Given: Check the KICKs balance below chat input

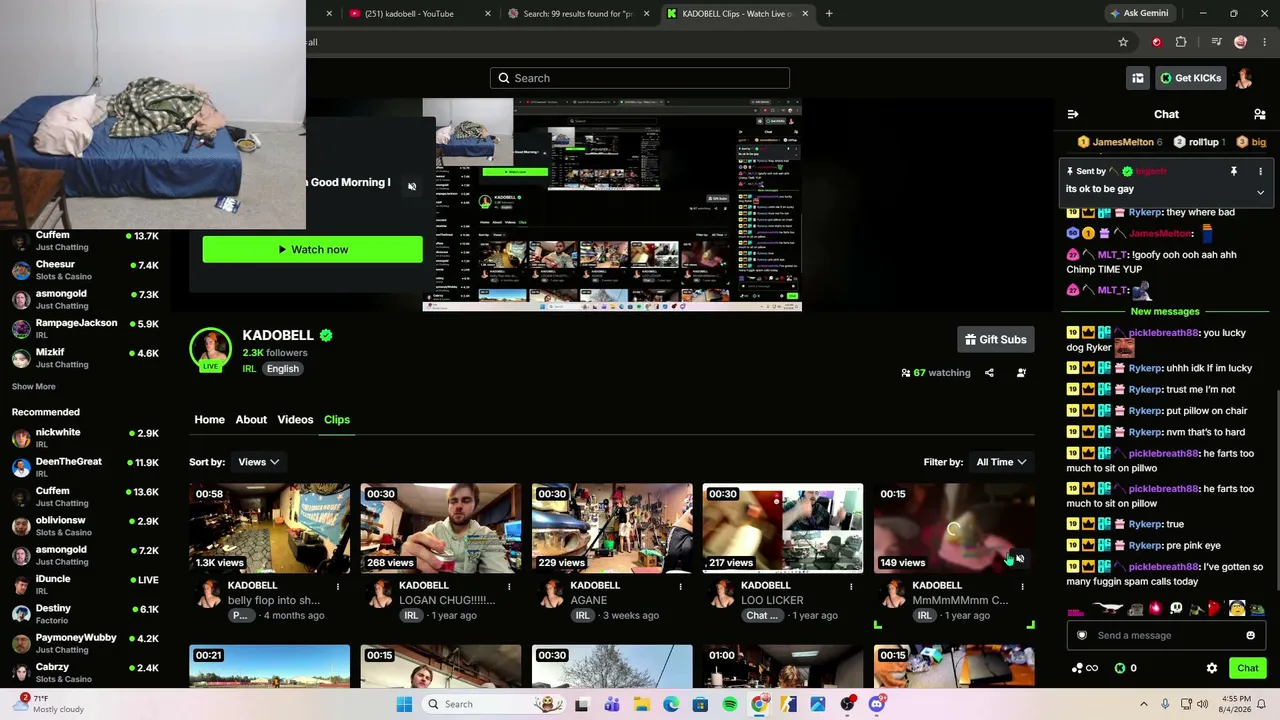Looking at the screenshot, I should 1126,668.
